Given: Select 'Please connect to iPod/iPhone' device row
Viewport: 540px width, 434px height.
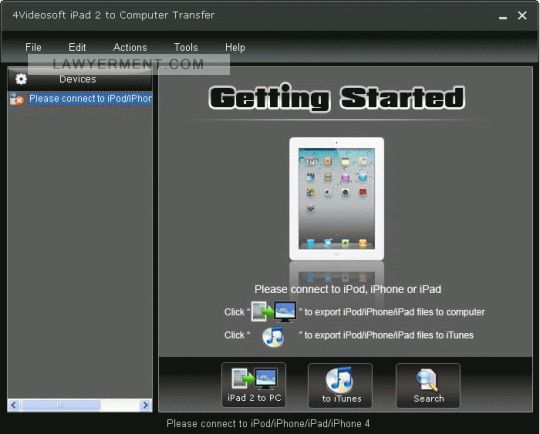Looking at the screenshot, I should tap(81, 99).
